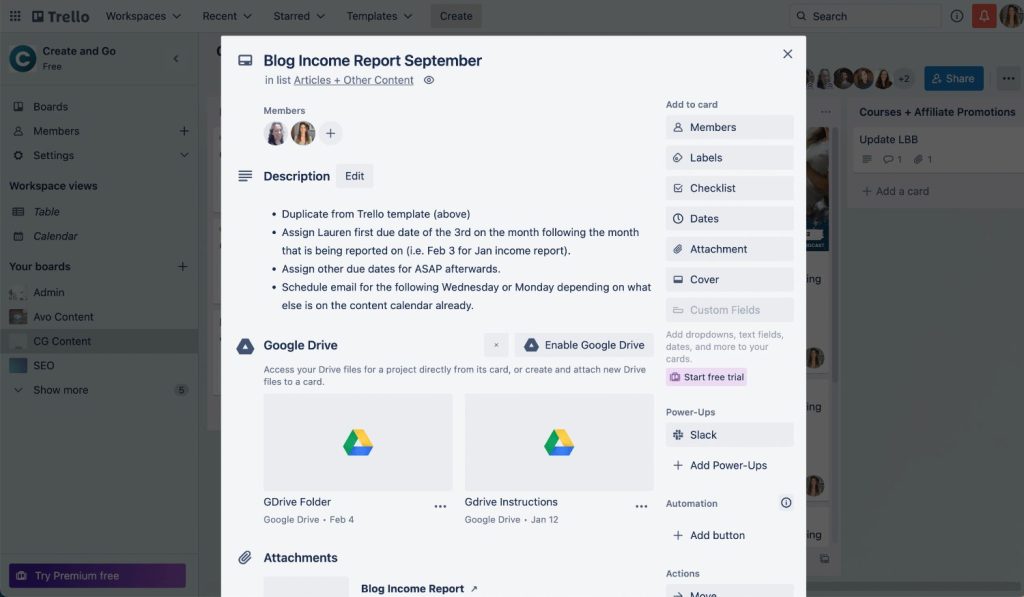1024x597 pixels.
Task: Open Labels from the Add to card section
Action: [729, 157]
